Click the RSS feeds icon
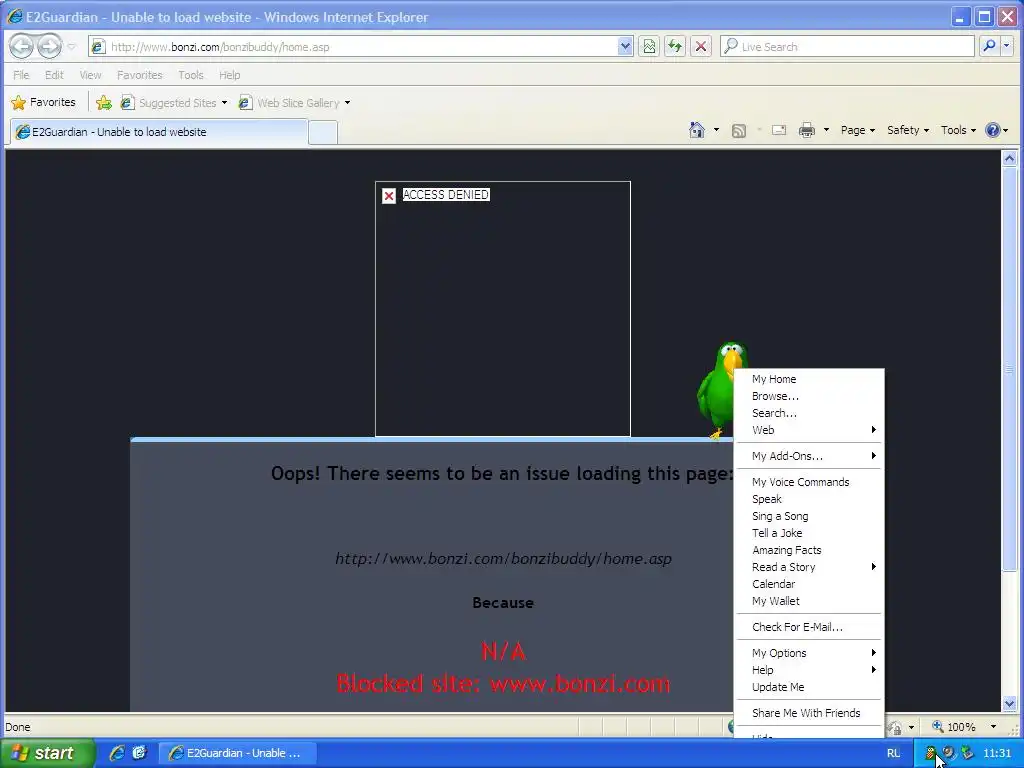Viewport: 1024px width, 768px height. (x=739, y=131)
